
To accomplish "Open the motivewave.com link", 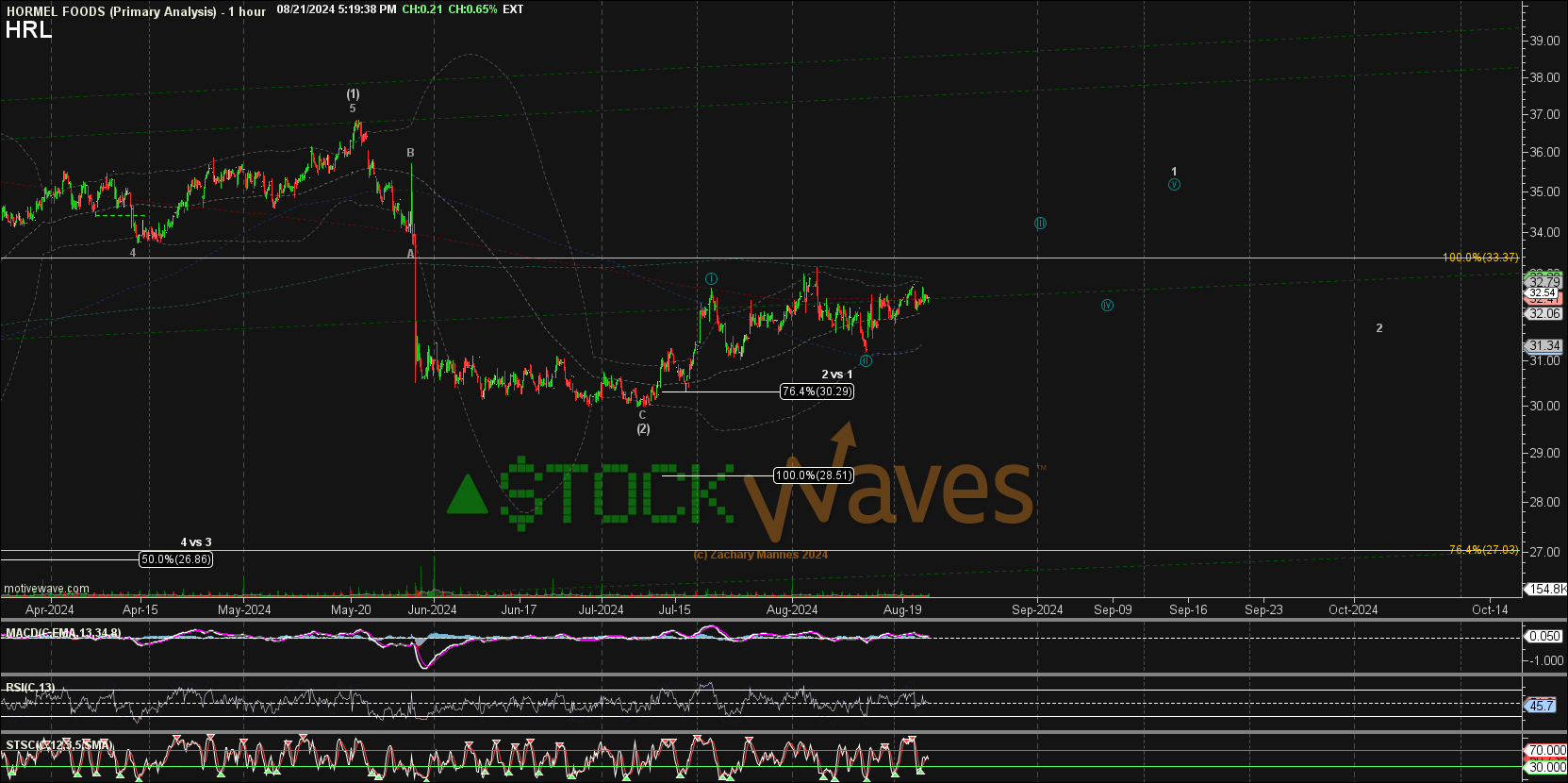I will coord(47,589).
